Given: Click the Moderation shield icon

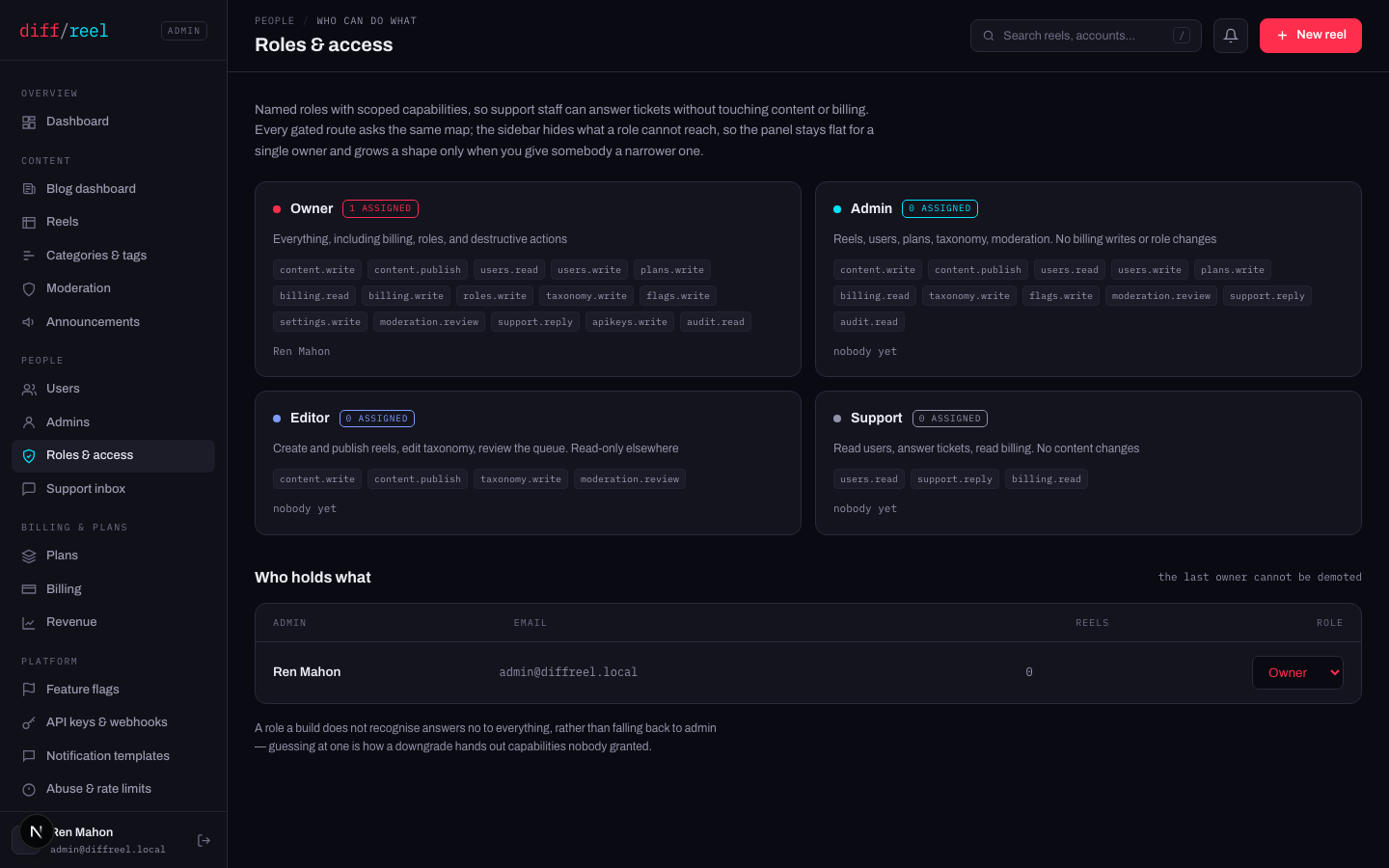Looking at the screenshot, I should [29, 289].
